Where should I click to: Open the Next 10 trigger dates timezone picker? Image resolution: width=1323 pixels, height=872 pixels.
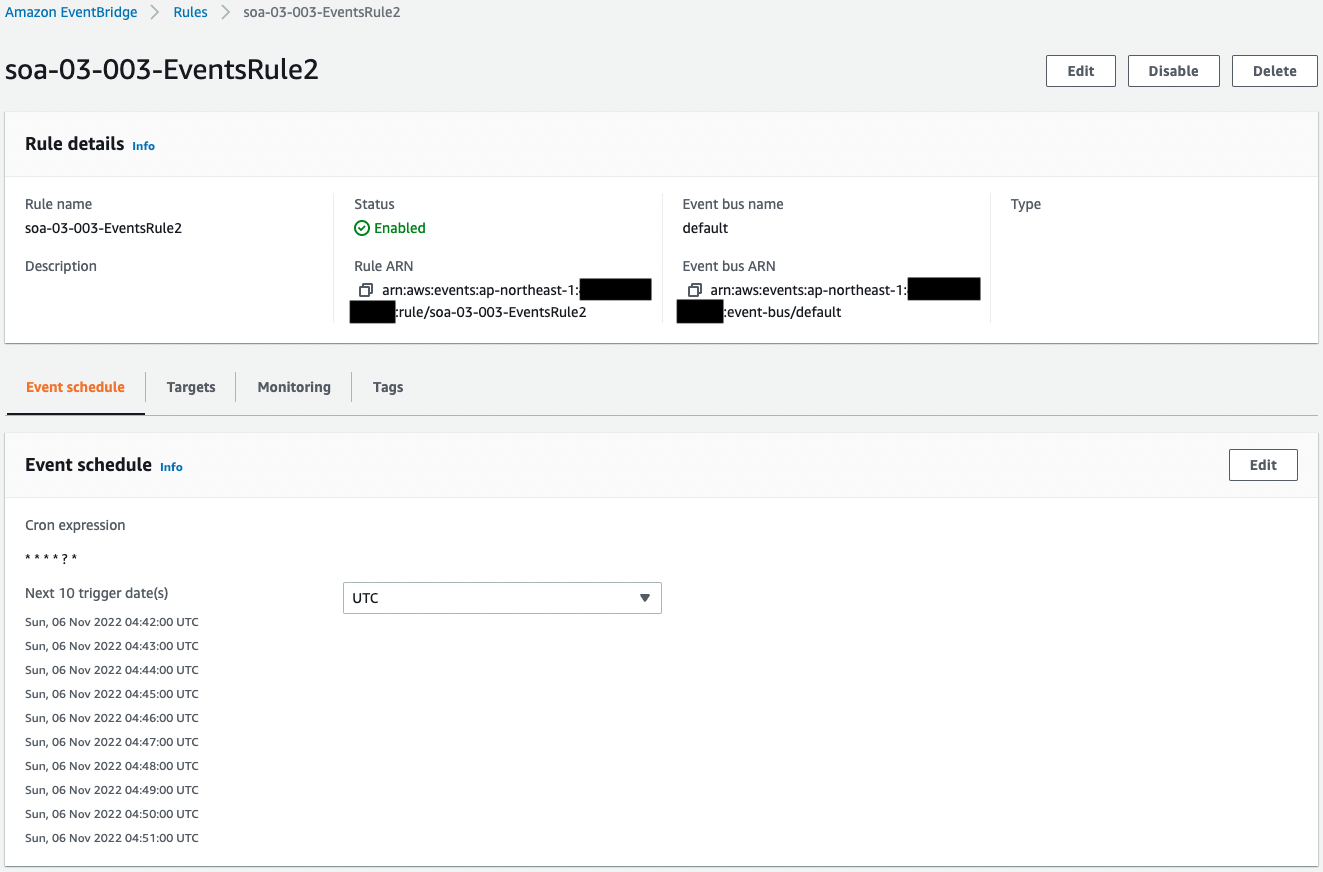pyautogui.click(x=500, y=598)
